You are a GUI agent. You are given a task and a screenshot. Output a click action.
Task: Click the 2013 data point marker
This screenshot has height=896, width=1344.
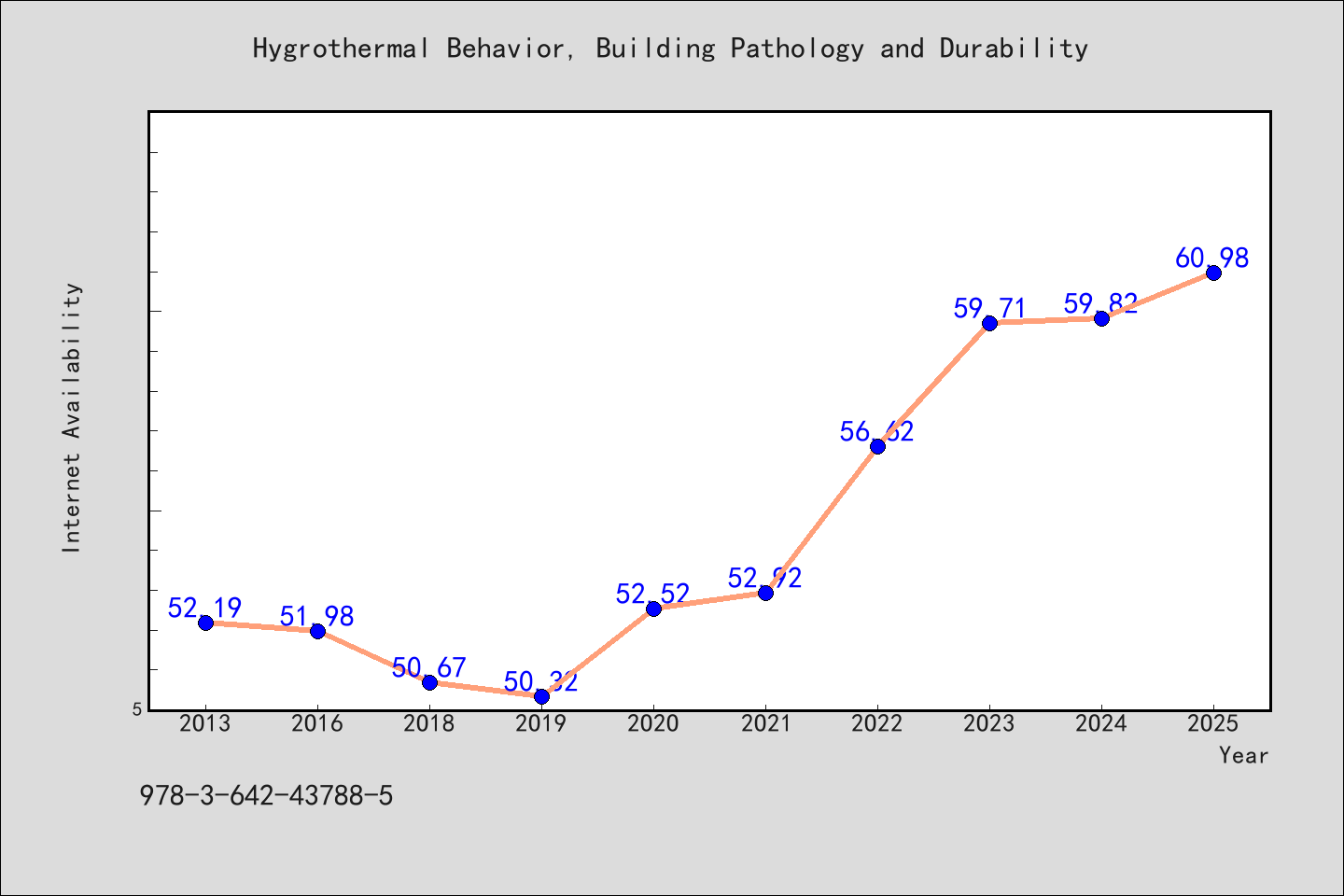[x=205, y=623]
